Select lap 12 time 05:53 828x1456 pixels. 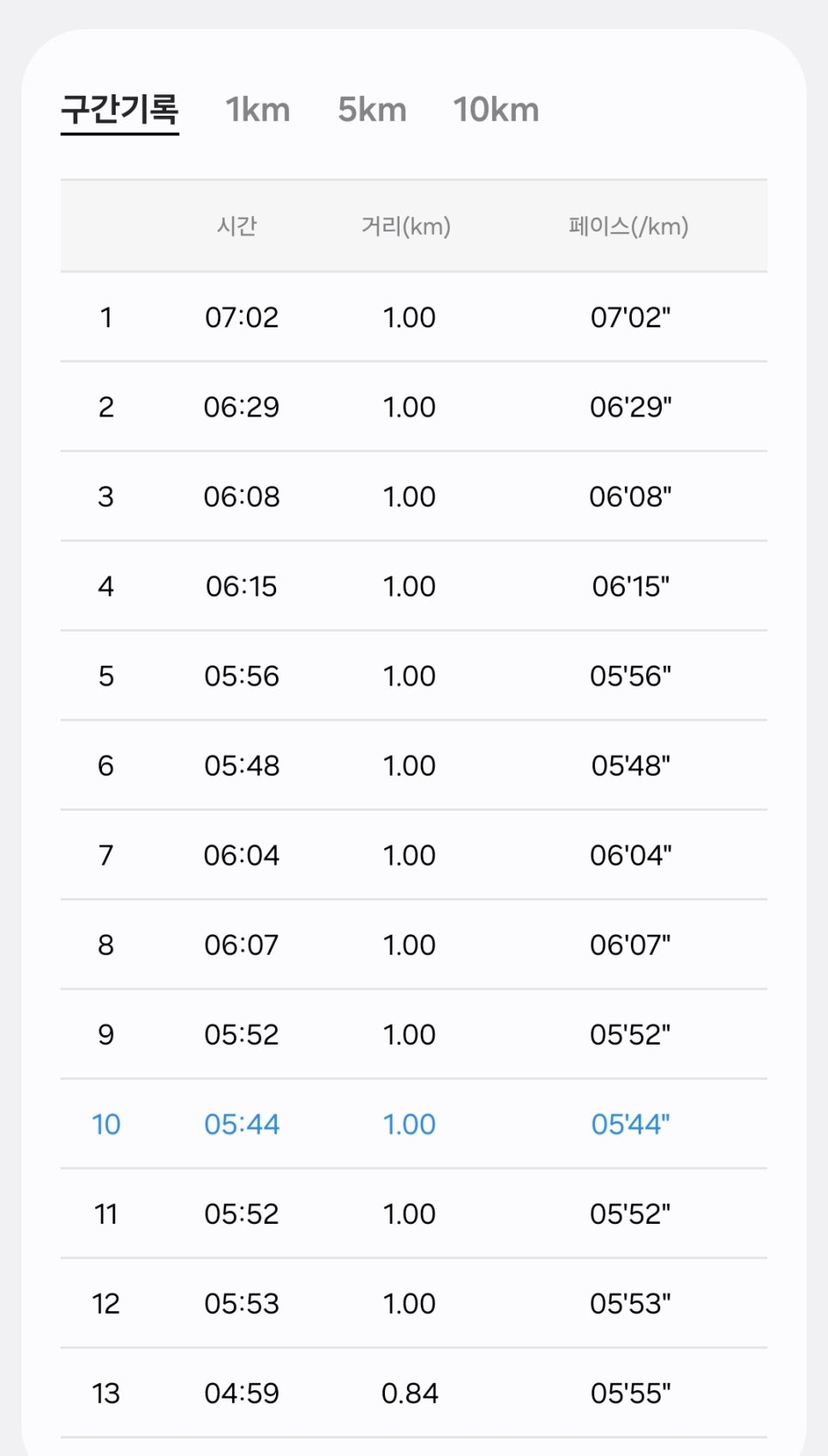click(x=242, y=1303)
